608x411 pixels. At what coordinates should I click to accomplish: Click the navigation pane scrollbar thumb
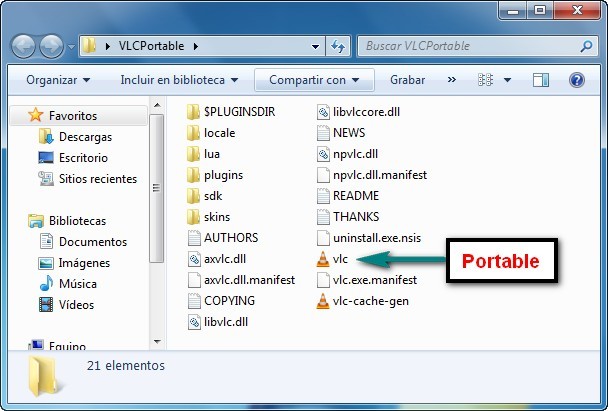tap(157, 188)
